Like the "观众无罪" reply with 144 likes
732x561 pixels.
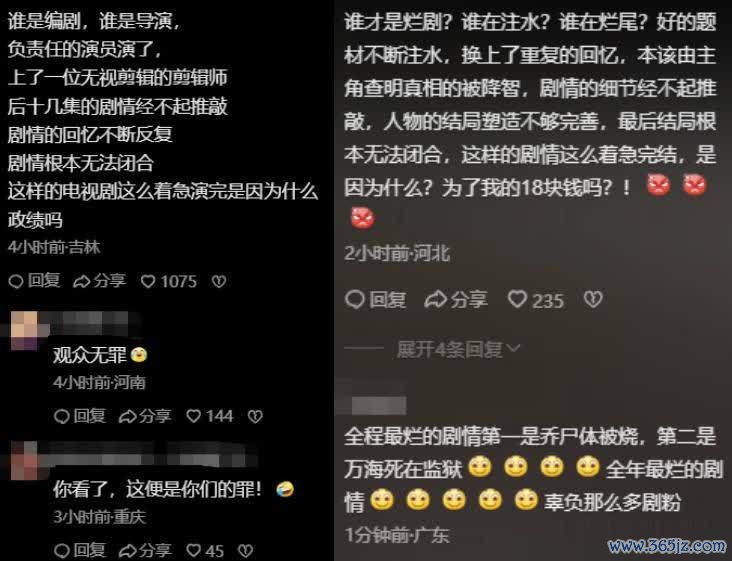[x=210, y=416]
